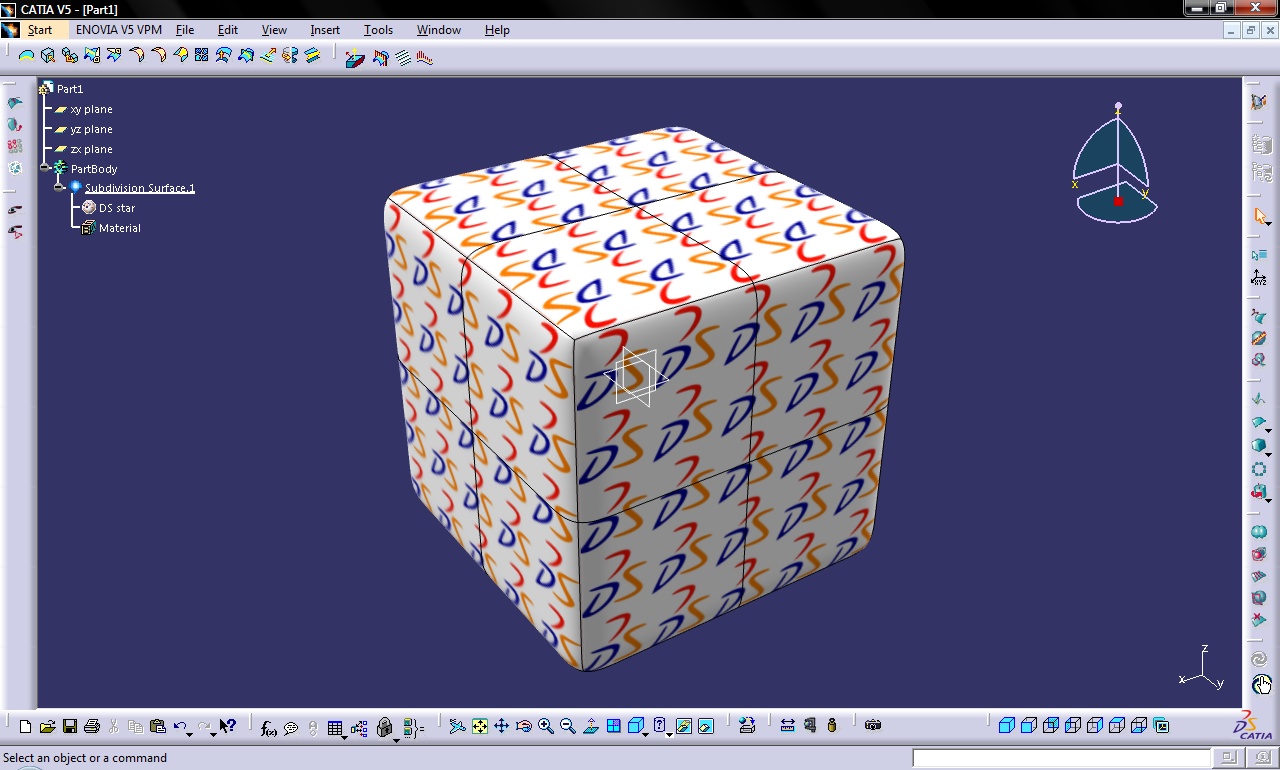
Task: Click the Multi-View window icon
Action: (x=613, y=726)
